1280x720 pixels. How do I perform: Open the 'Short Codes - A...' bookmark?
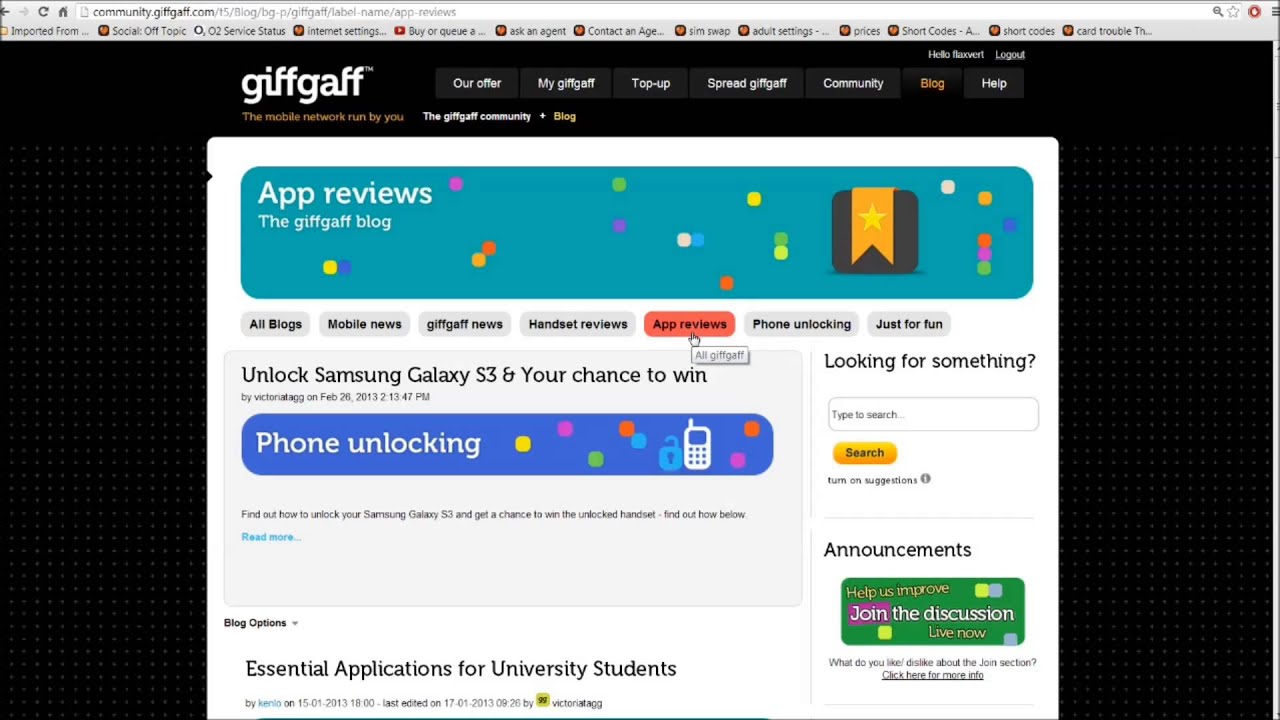coord(934,31)
